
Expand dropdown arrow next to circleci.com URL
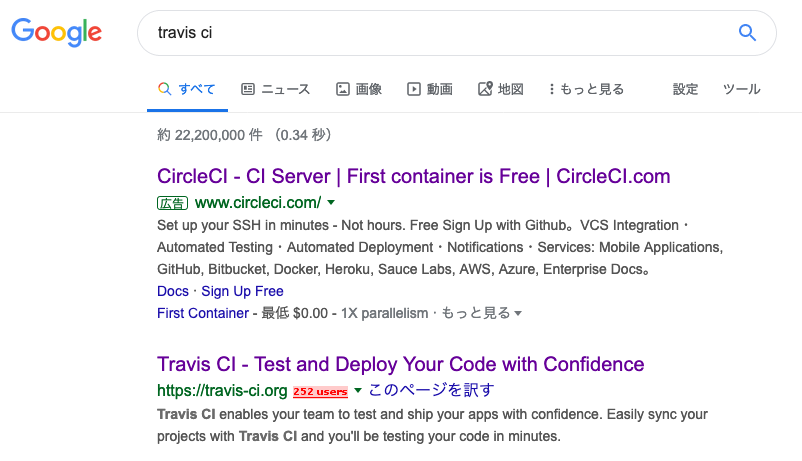[x=331, y=203]
